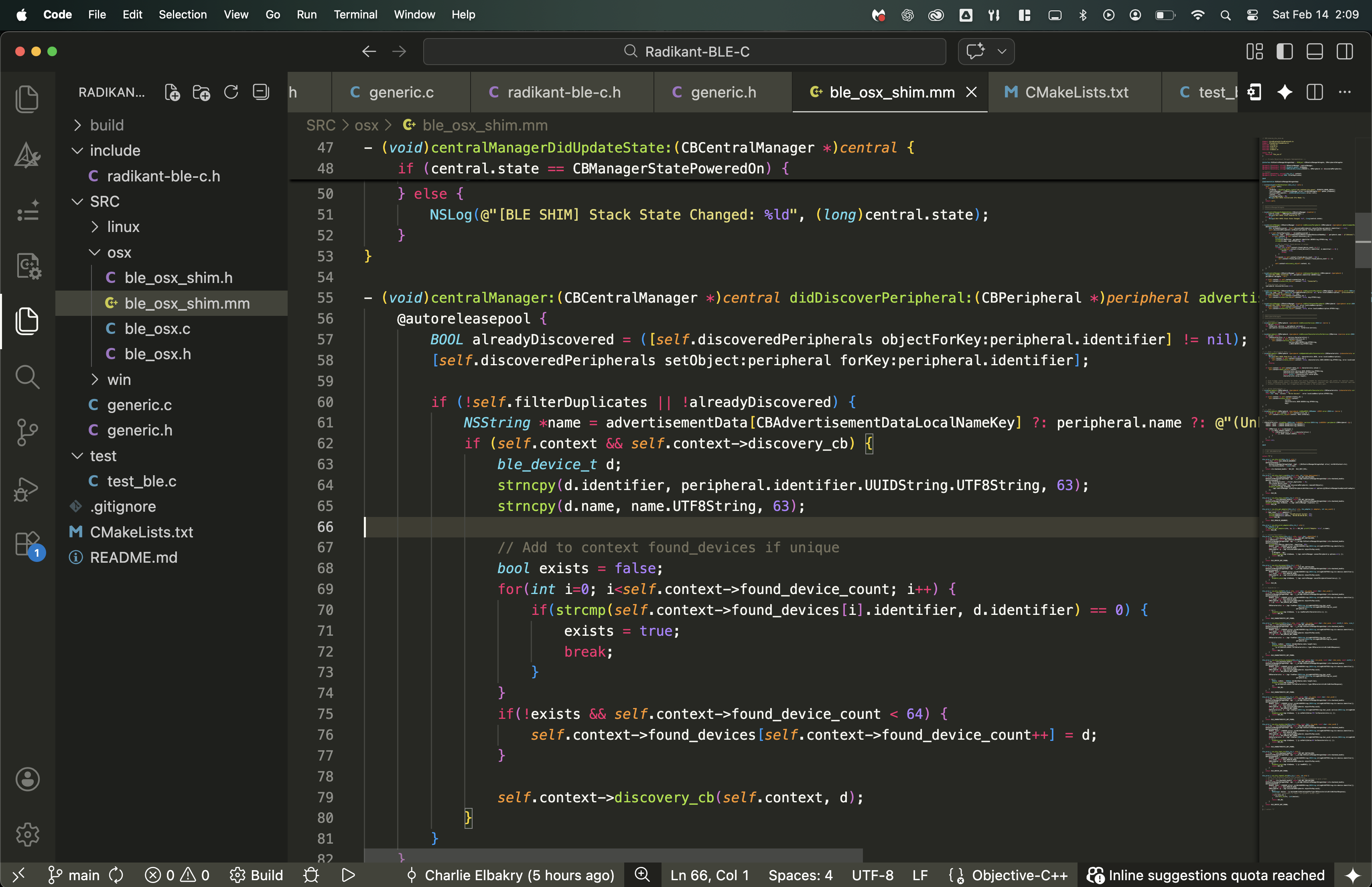Go forward with the right arrow
Viewport: 1372px width, 887px height.
pyautogui.click(x=399, y=52)
